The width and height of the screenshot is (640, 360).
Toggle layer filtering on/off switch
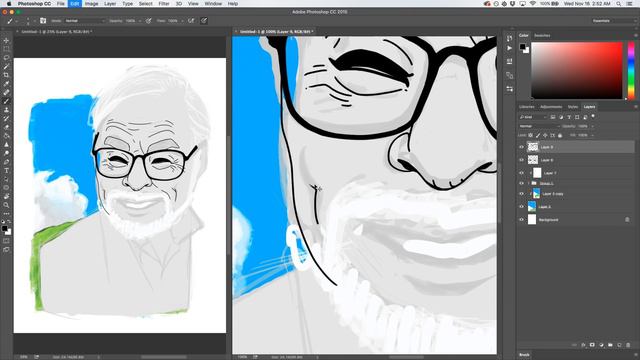(593, 116)
